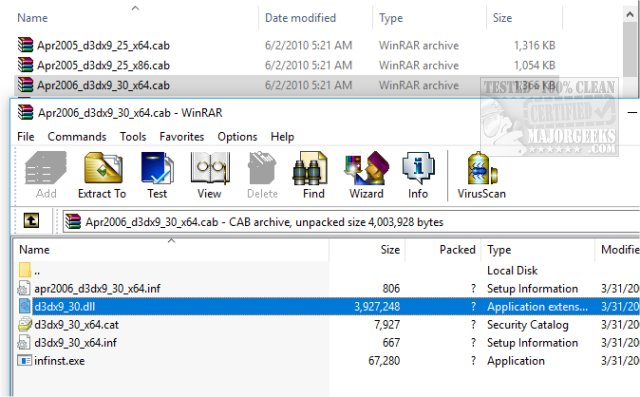
Task: Open the Favorites menu
Action: (182, 137)
